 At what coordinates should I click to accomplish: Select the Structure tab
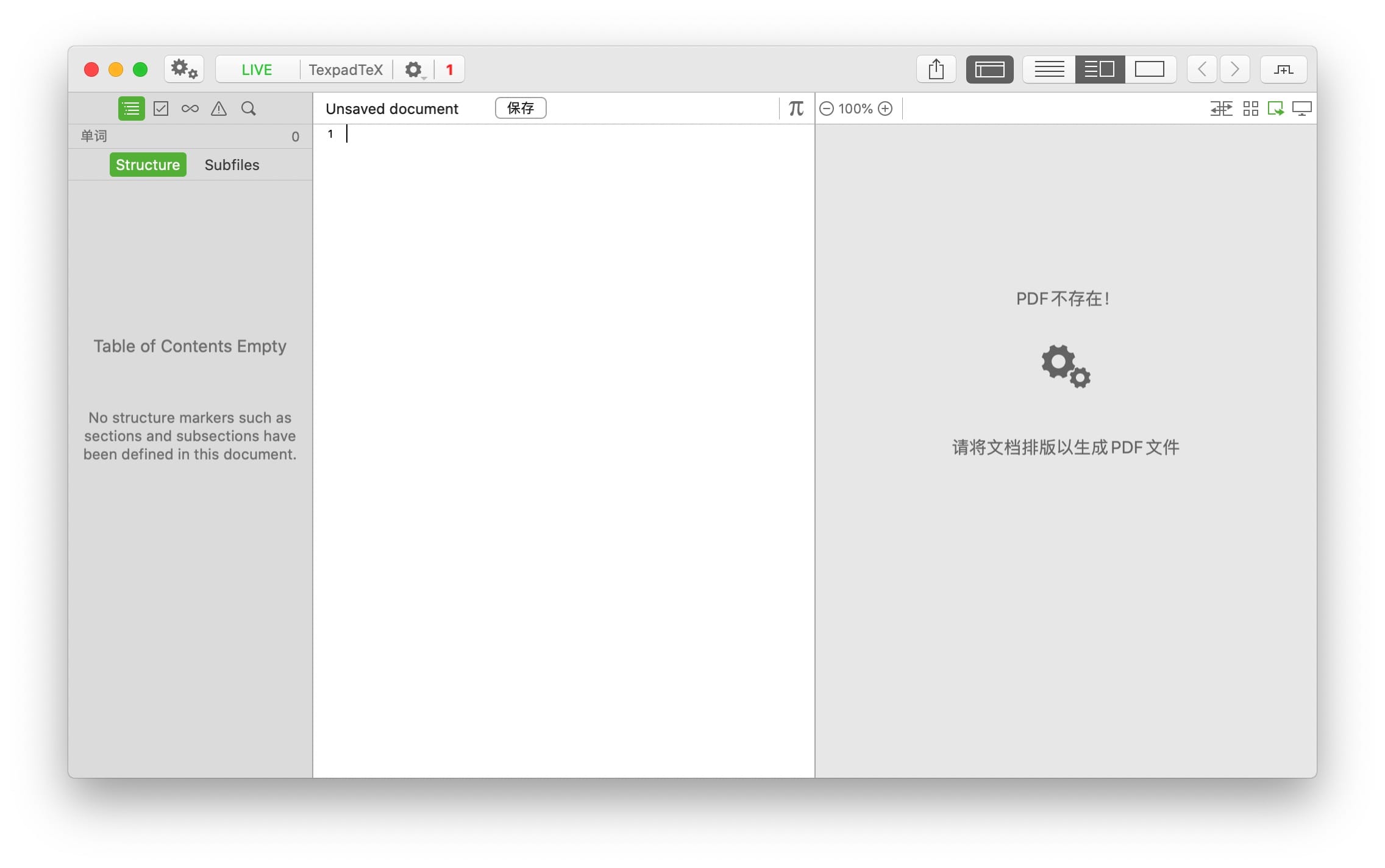pos(148,165)
